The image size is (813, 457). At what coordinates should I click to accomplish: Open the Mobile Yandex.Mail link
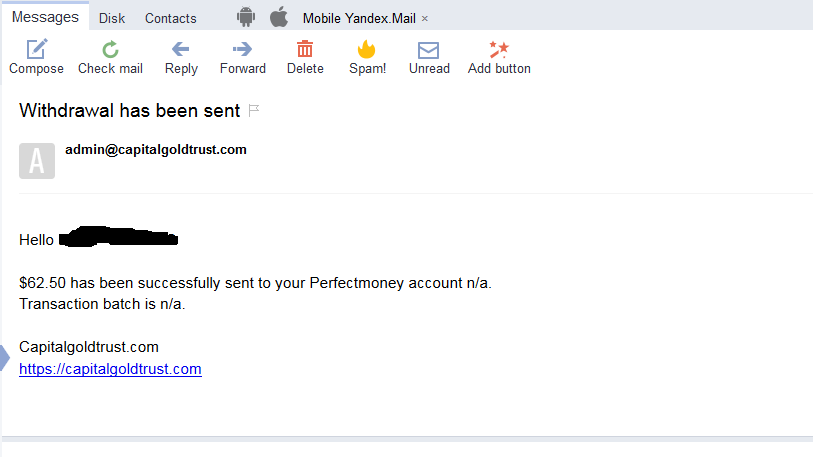pyautogui.click(x=359, y=18)
